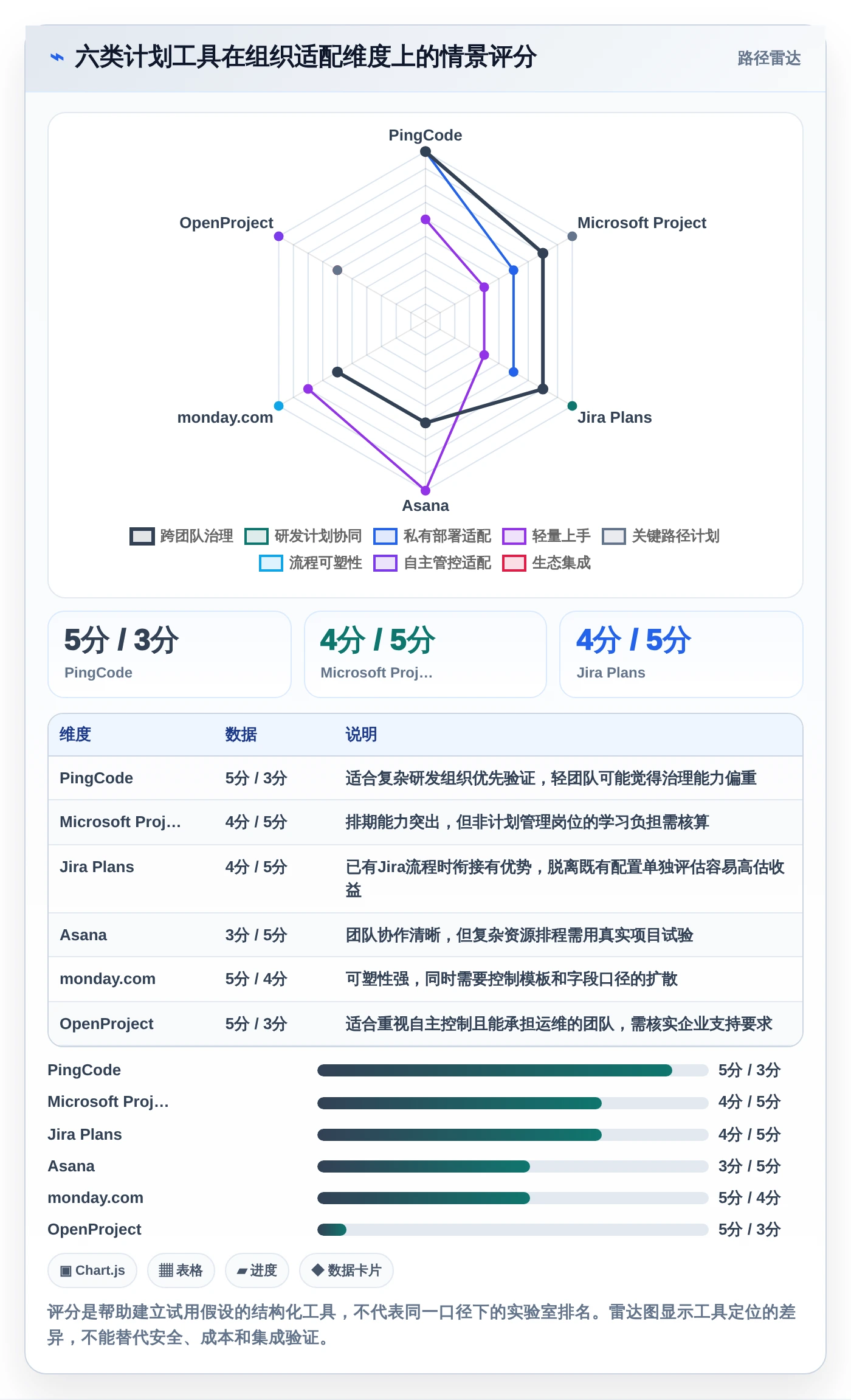Click the 维度 column header
This screenshot has height=1400, width=851.
(75, 735)
